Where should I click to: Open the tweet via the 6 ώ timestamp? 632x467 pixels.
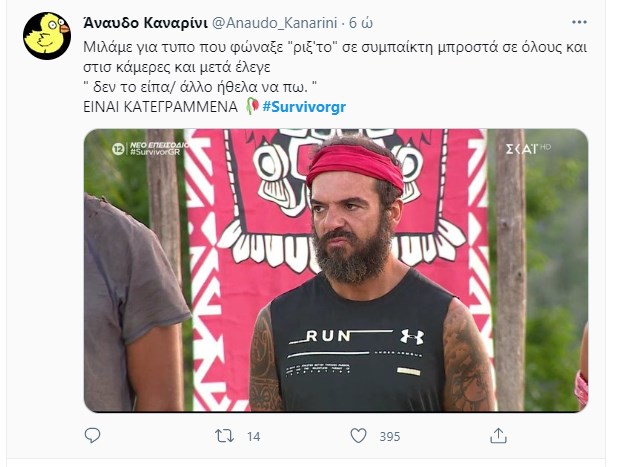coord(361,23)
